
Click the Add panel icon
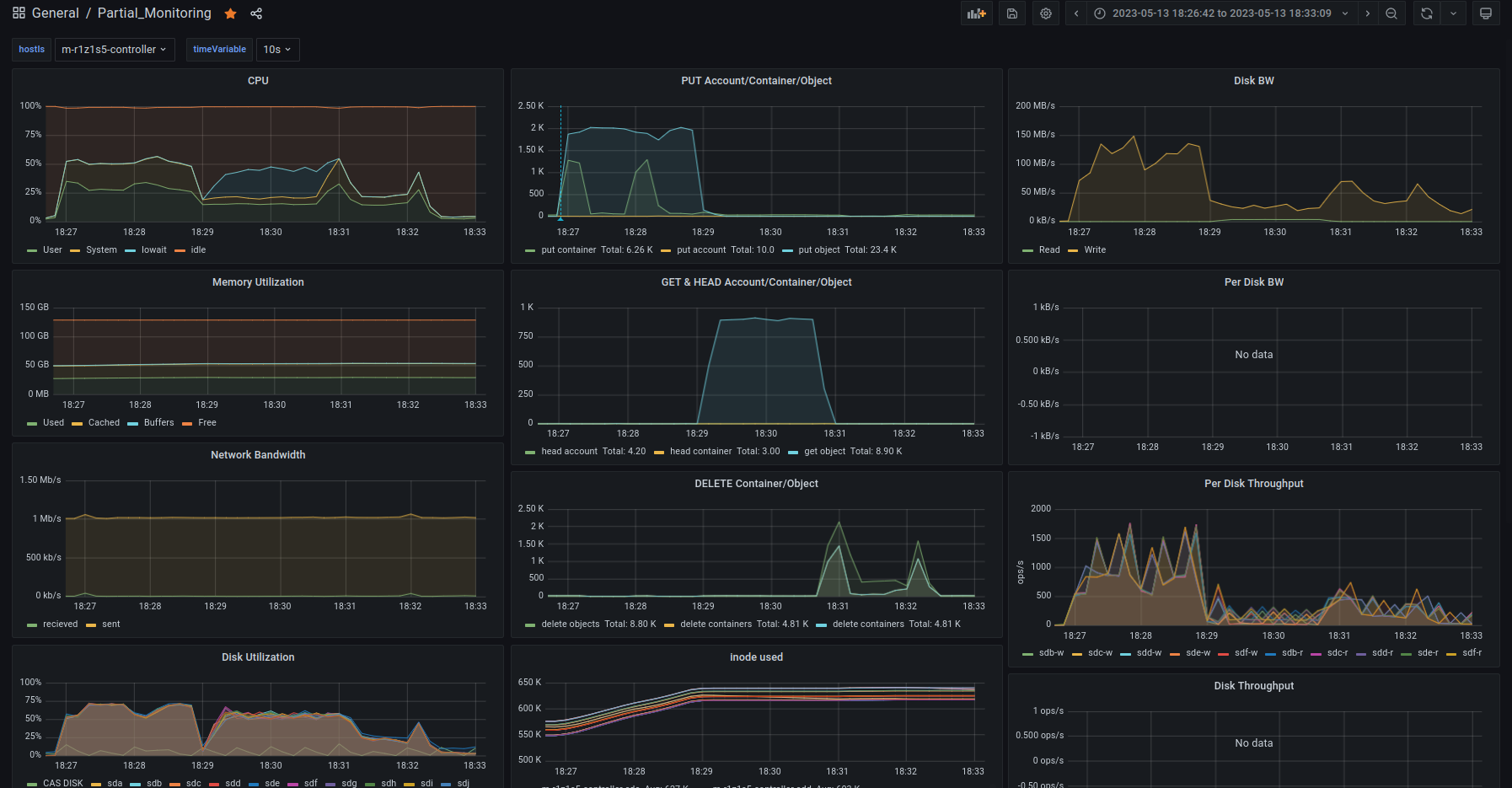[976, 13]
